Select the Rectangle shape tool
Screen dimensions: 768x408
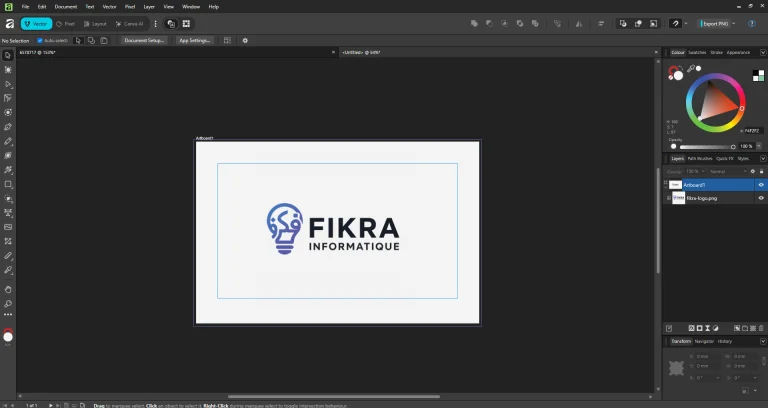coord(8,185)
